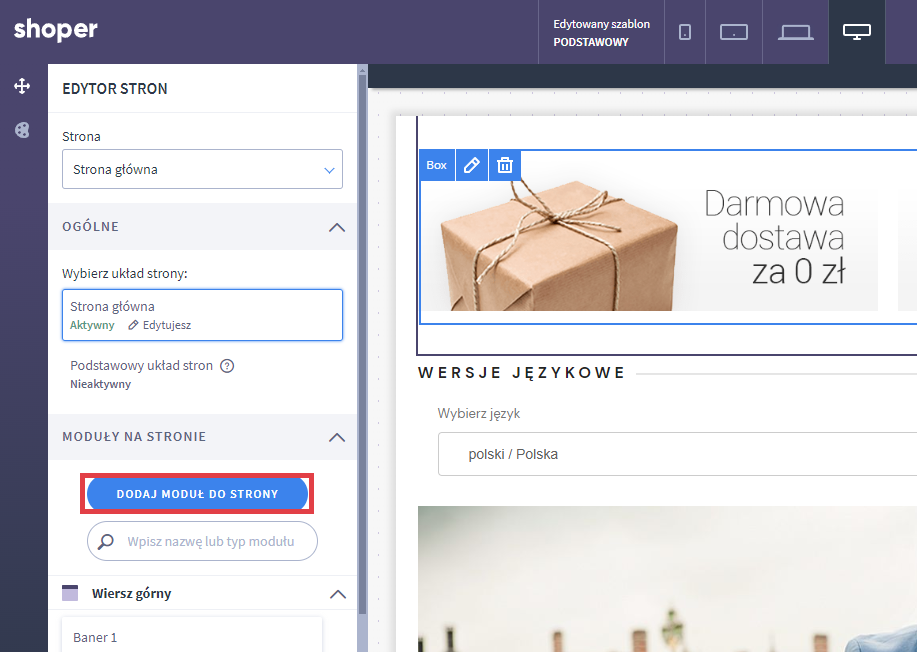
Task: Collapse the Moduły na stronie section
Action: pyautogui.click(x=337, y=437)
